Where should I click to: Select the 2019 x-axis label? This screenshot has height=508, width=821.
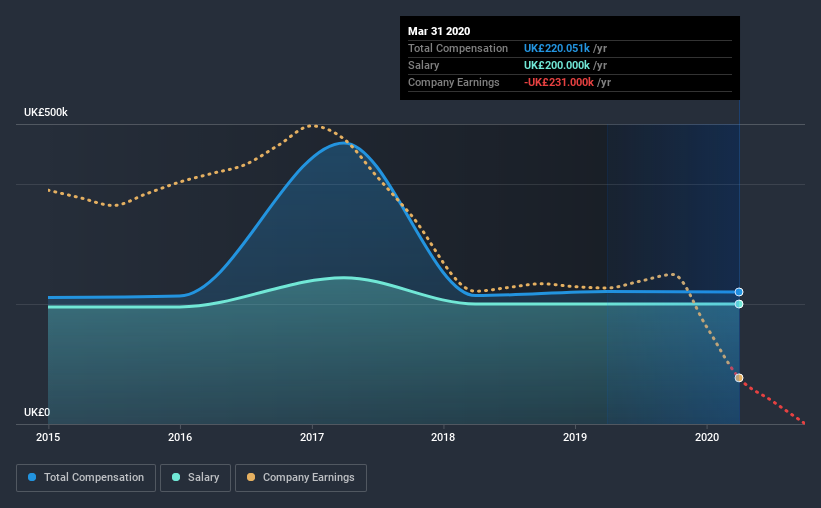click(x=575, y=437)
